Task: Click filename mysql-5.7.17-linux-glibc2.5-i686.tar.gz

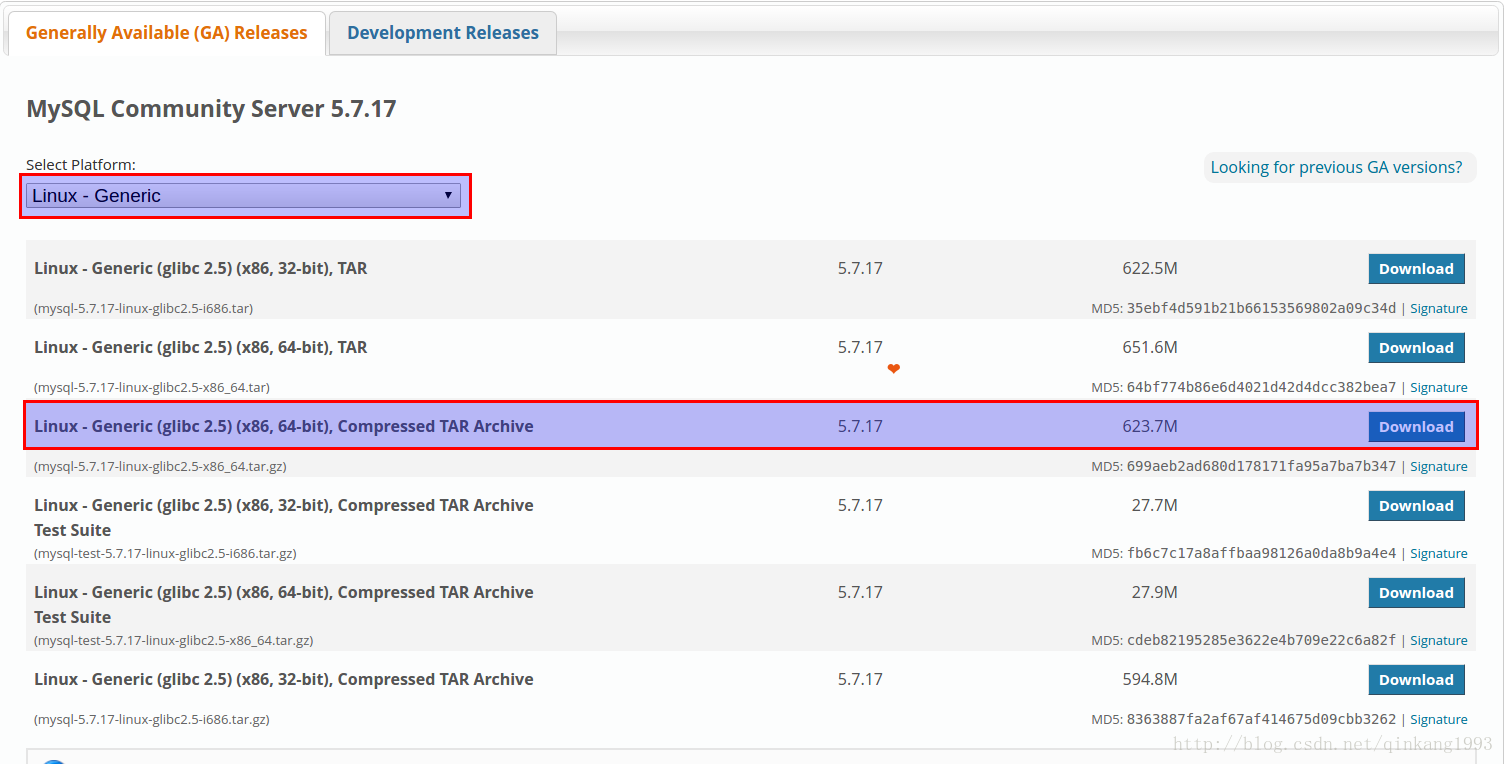Action: [152, 720]
